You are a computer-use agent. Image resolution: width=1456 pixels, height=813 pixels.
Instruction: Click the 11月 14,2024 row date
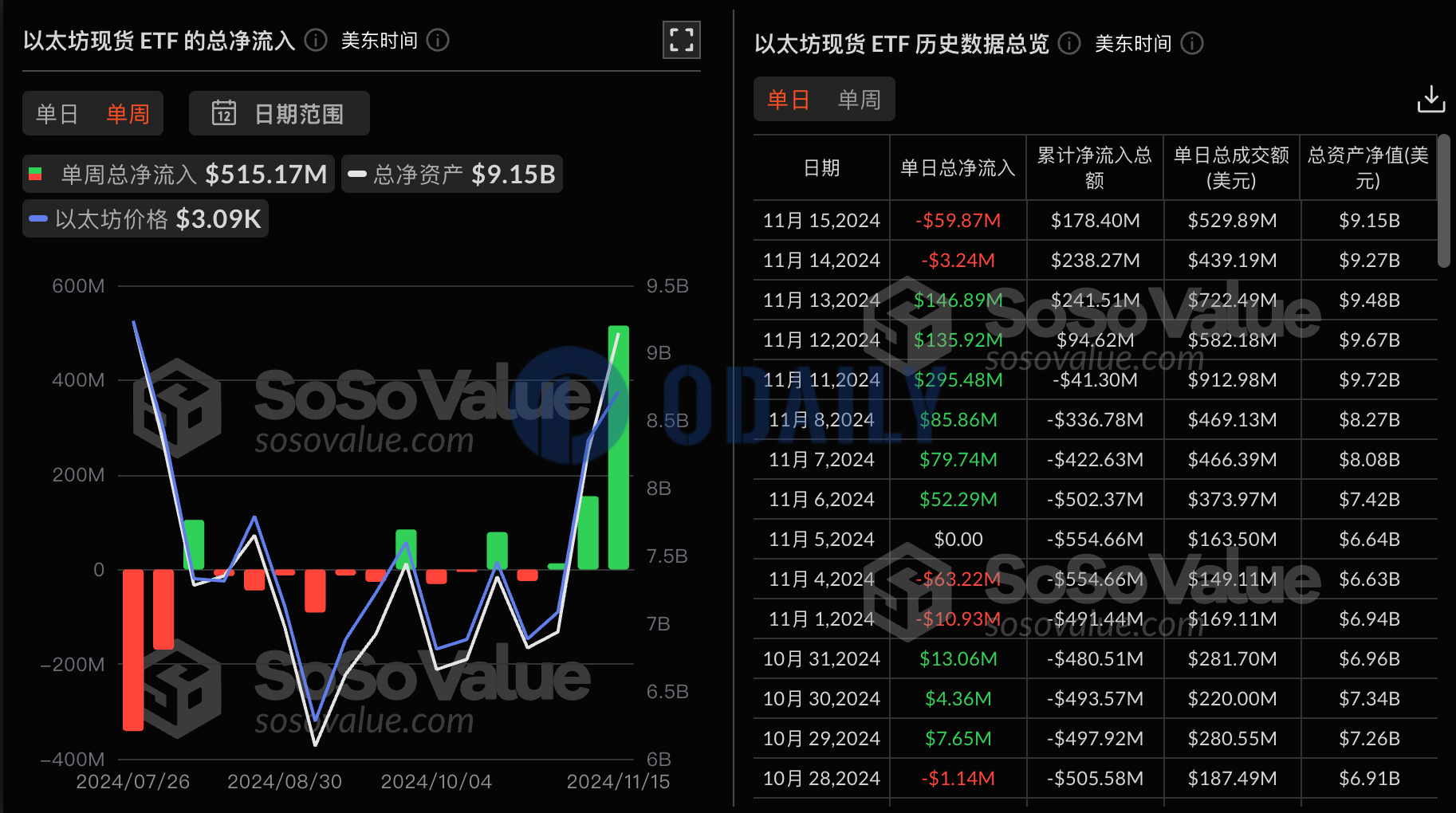tap(822, 260)
